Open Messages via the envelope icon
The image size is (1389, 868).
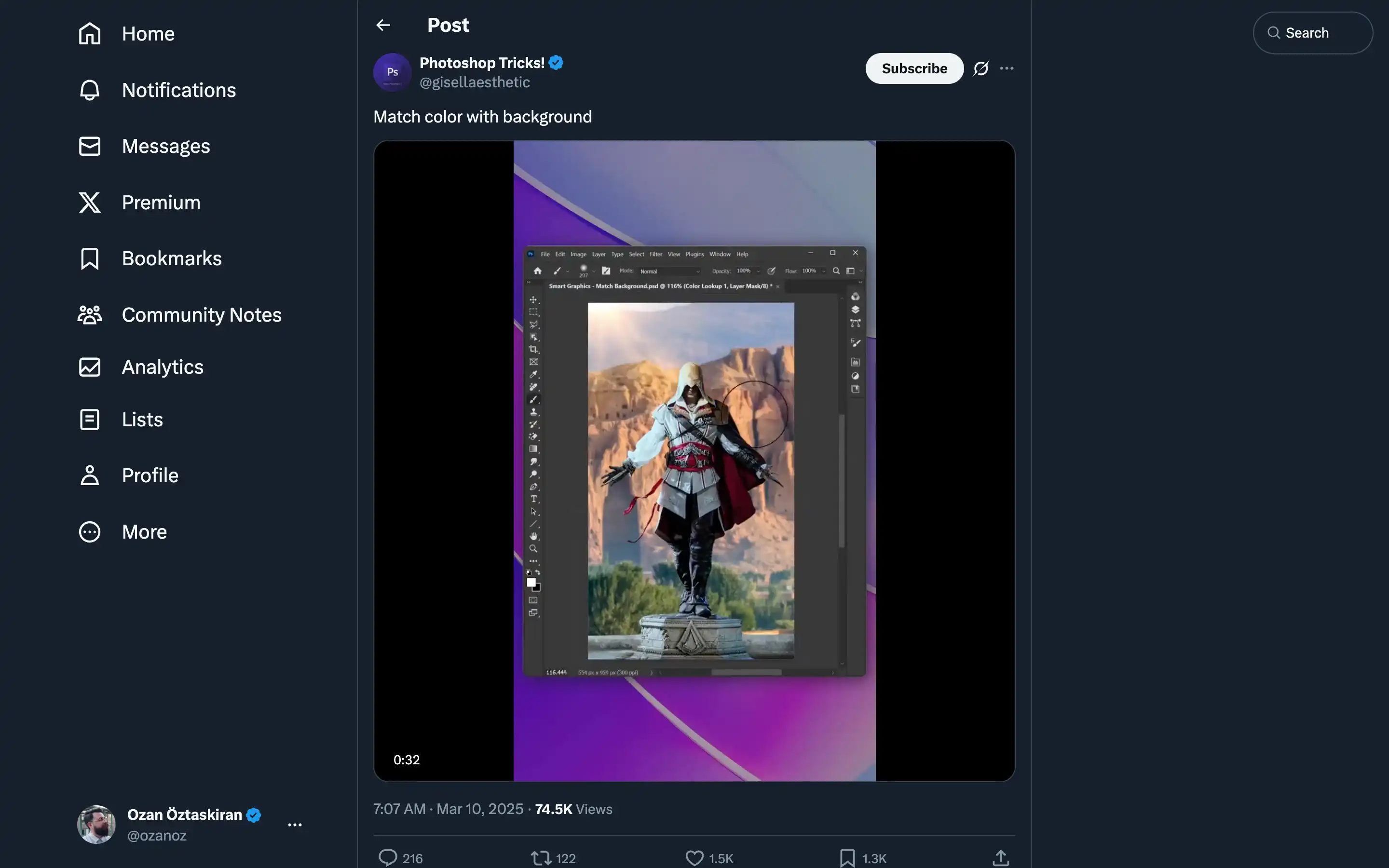(x=90, y=147)
